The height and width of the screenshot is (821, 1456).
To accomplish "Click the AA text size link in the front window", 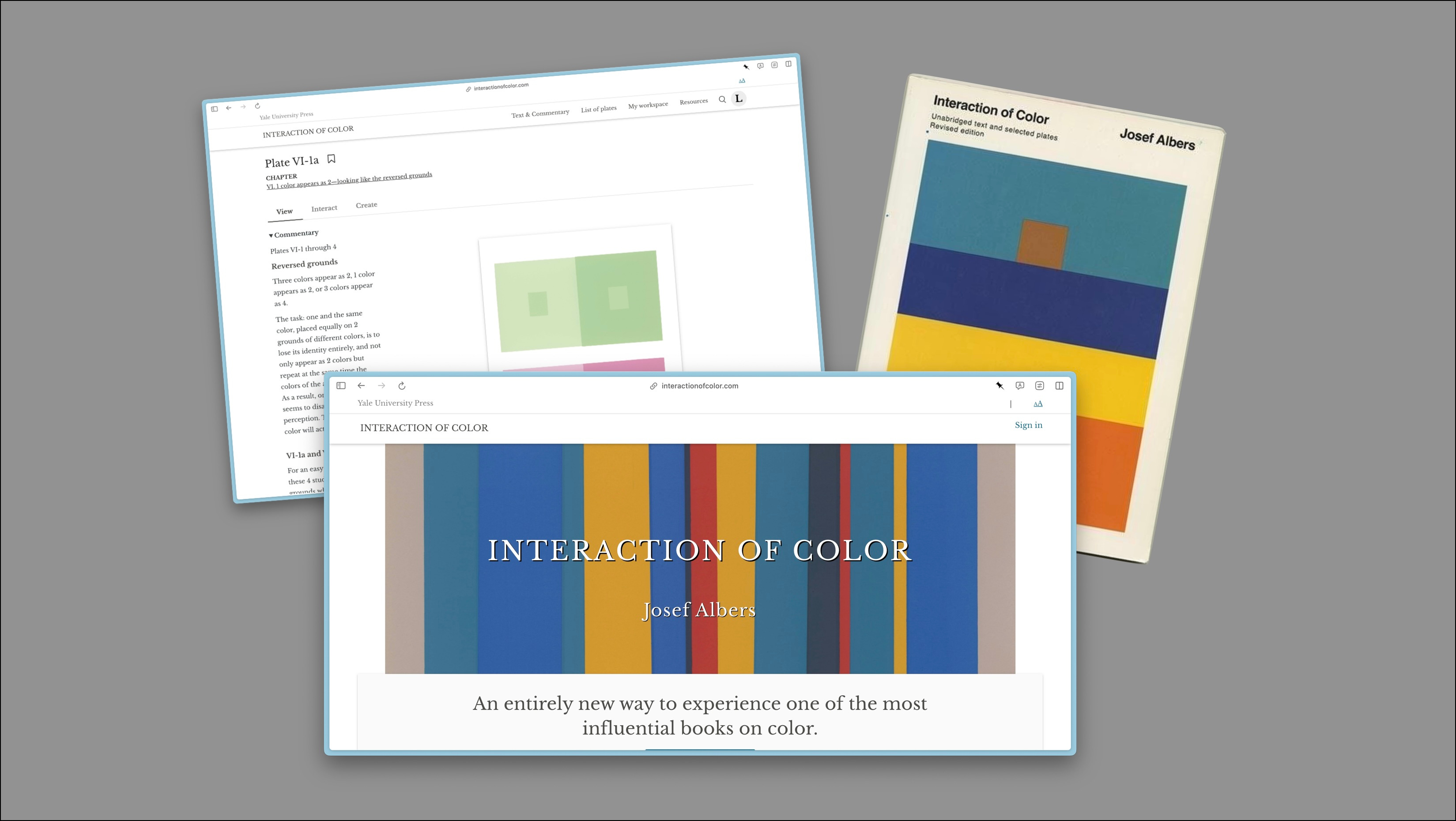I will point(1038,403).
